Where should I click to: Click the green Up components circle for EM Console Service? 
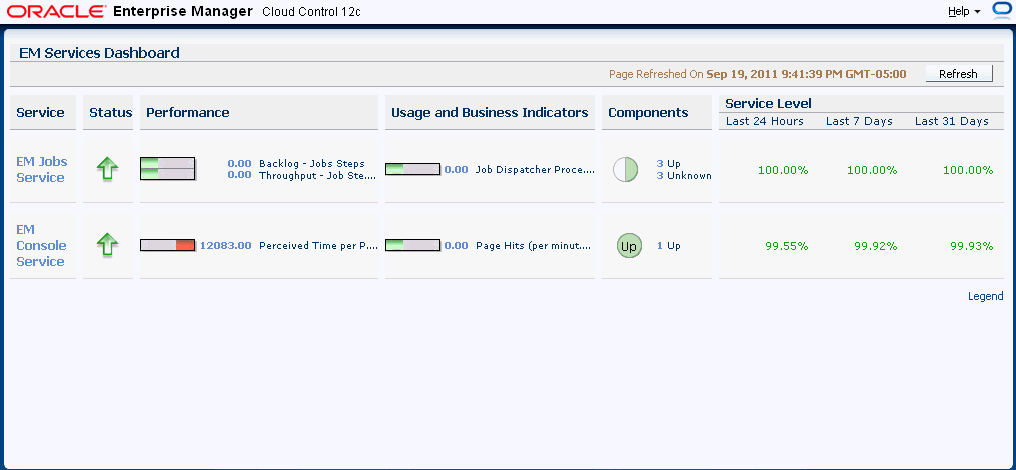(629, 246)
